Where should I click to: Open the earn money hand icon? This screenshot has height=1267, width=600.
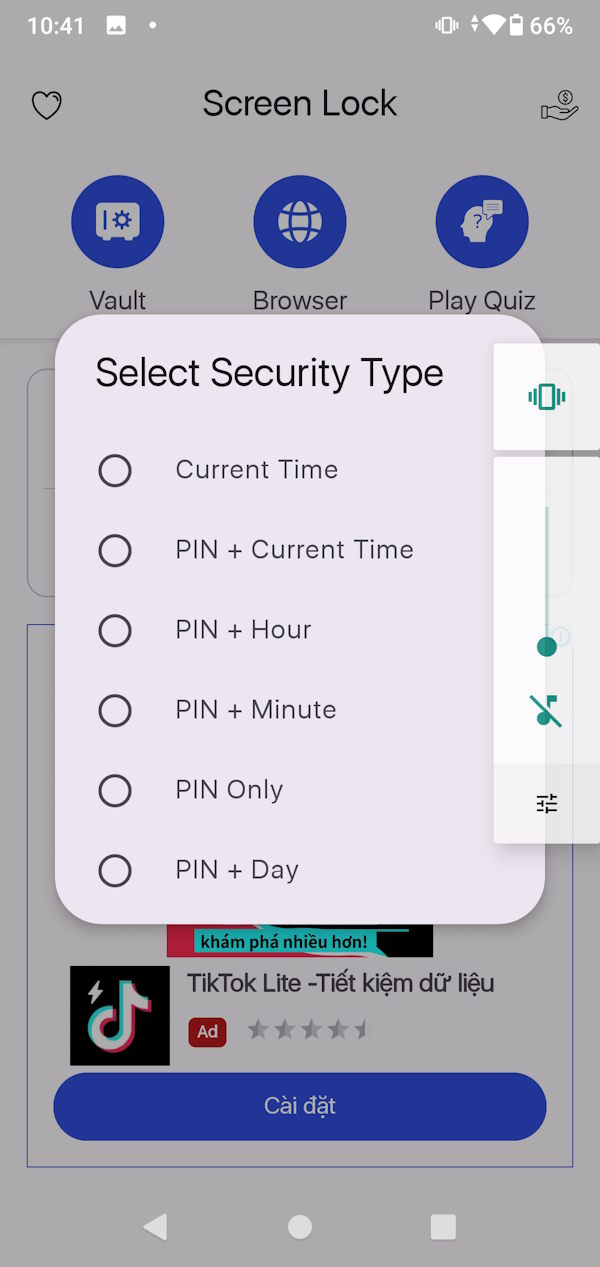pos(558,104)
